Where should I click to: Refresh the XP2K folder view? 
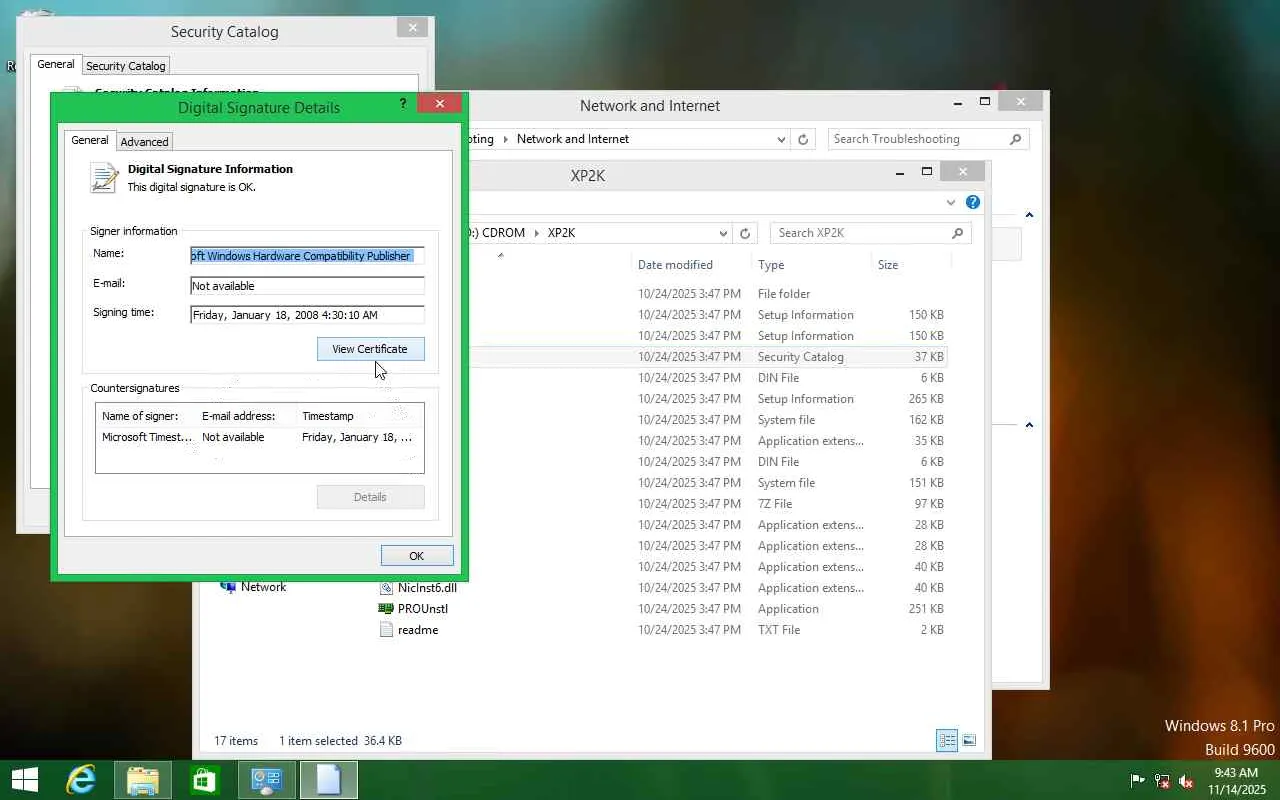click(x=744, y=233)
